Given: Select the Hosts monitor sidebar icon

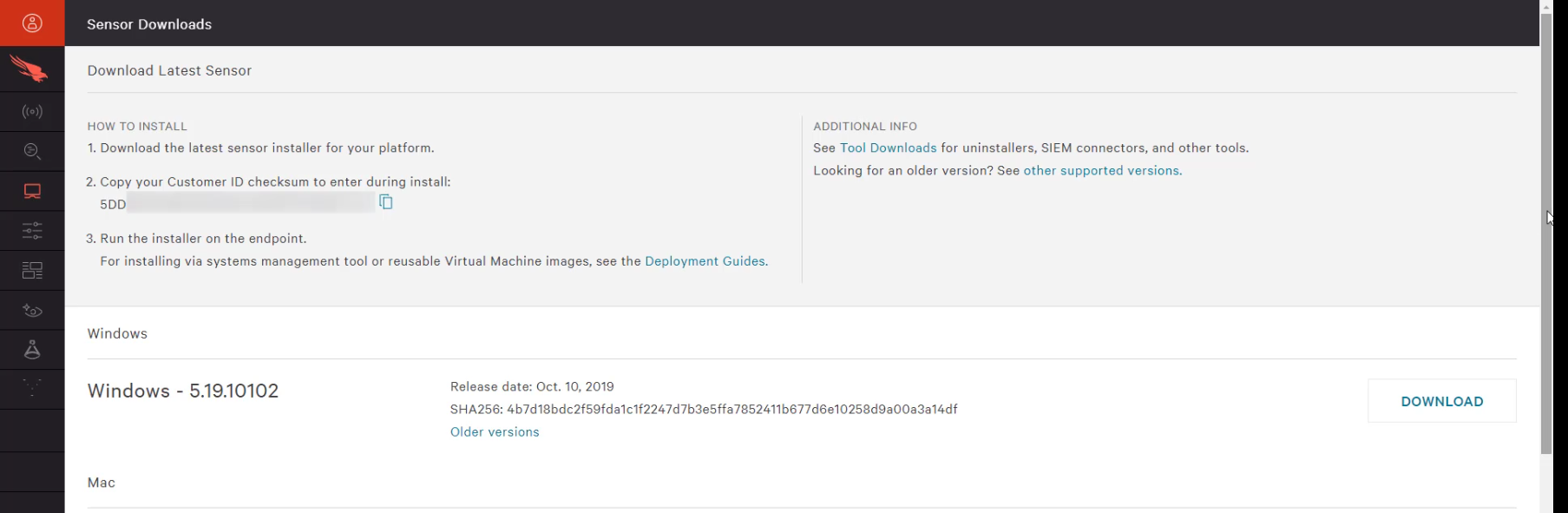Looking at the screenshot, I should coord(32,192).
